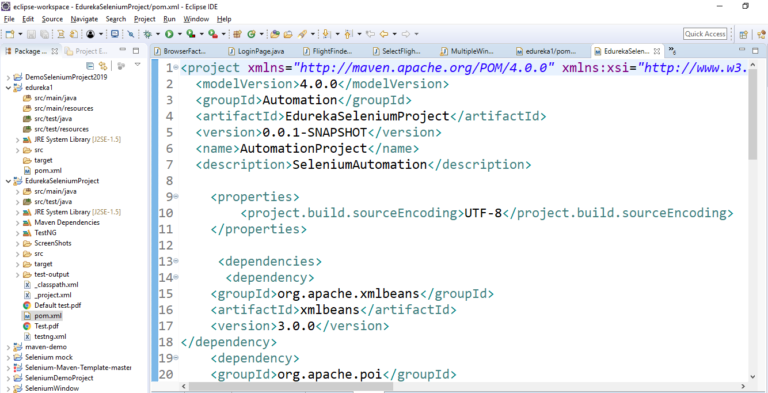Image resolution: width=768 pixels, height=393 pixels.
Task: Expand the TestNG library node
Action: (17, 233)
